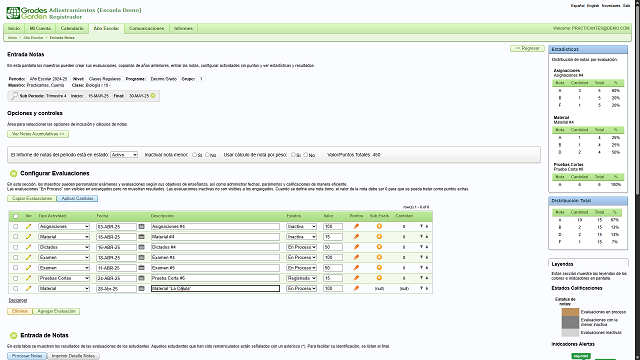640x360 pixels.
Task: Click the description field containing Material "La Célula"
Action: [215, 289]
